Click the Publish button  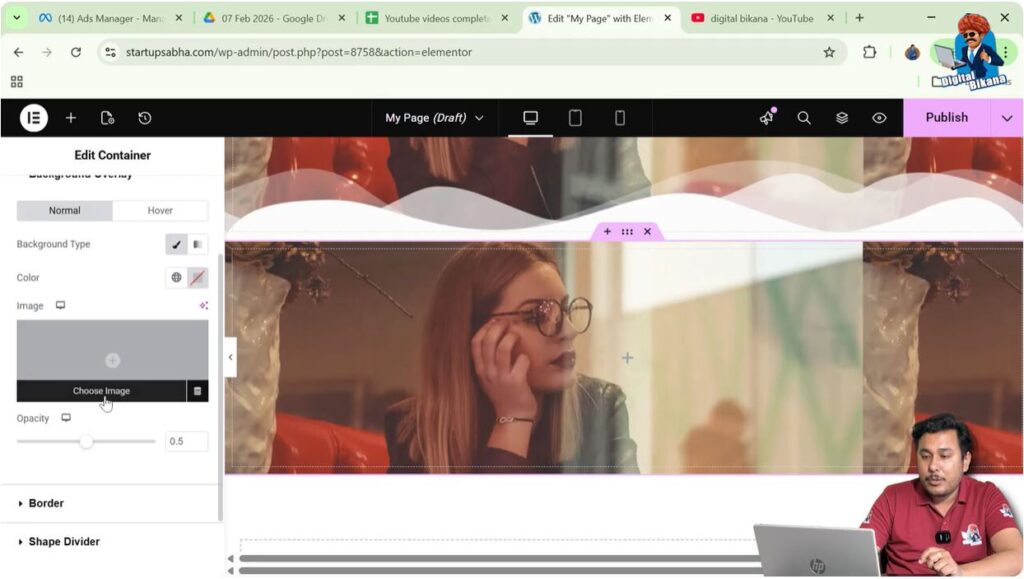click(945, 117)
